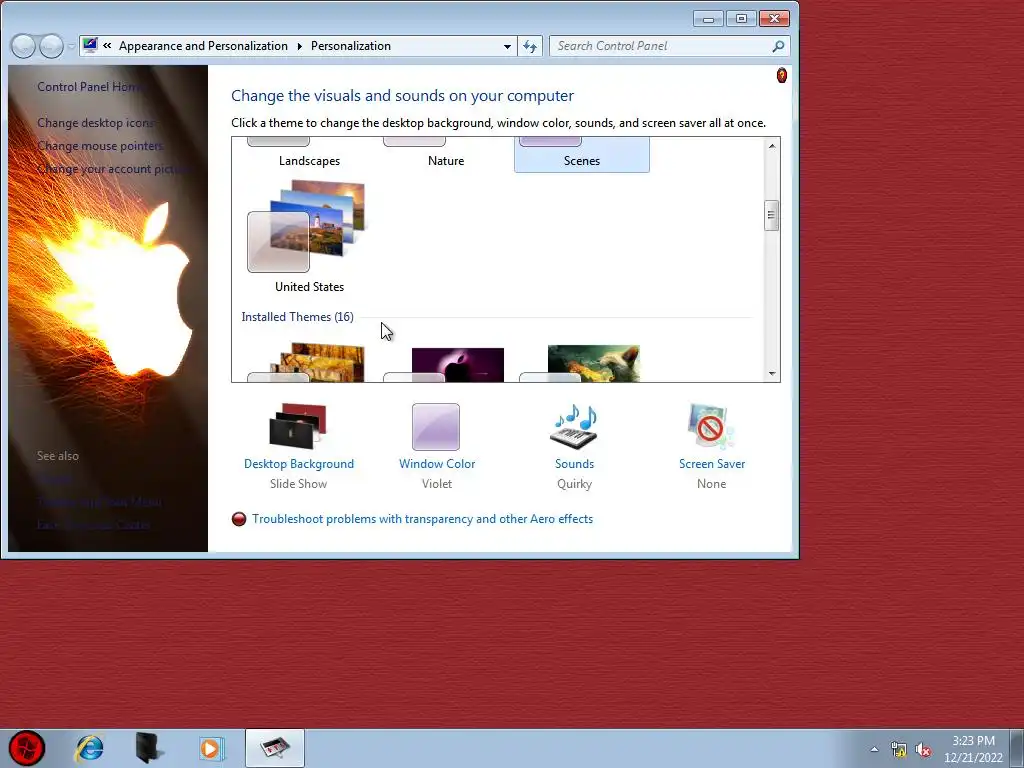Open the Window Color violet swatch

pyautogui.click(x=436, y=426)
